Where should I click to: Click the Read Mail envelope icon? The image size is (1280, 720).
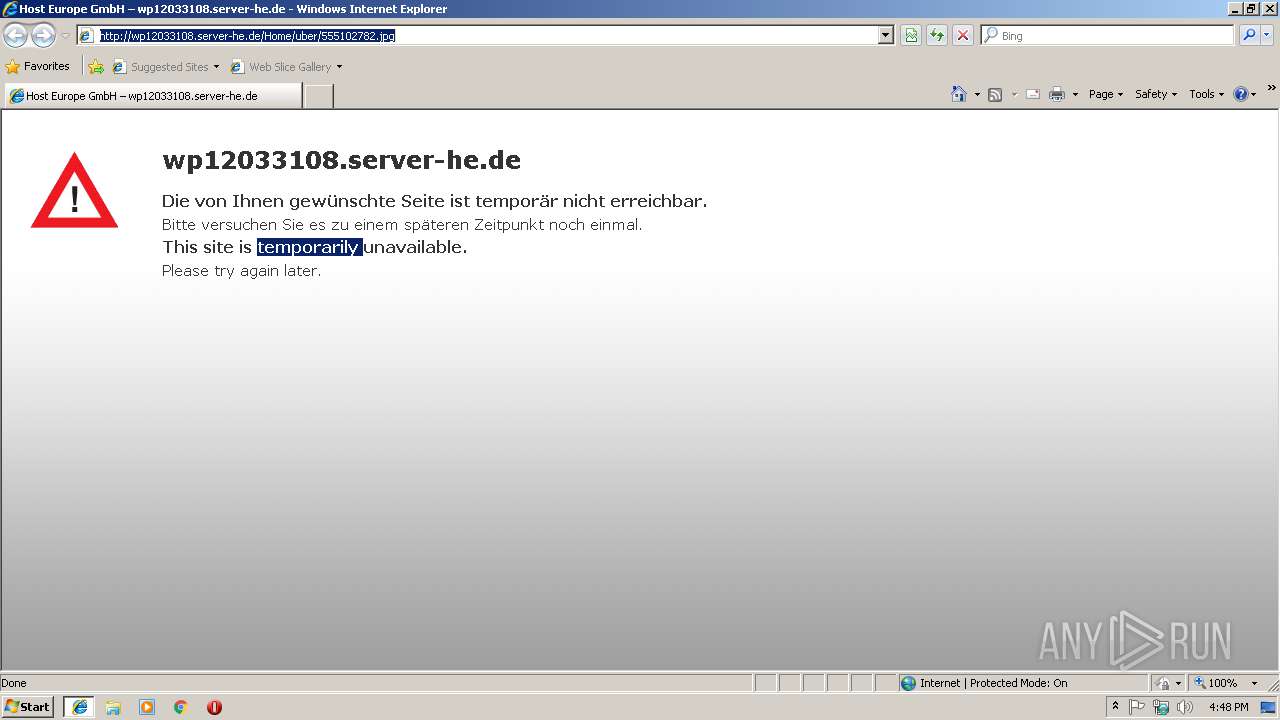(1033, 94)
